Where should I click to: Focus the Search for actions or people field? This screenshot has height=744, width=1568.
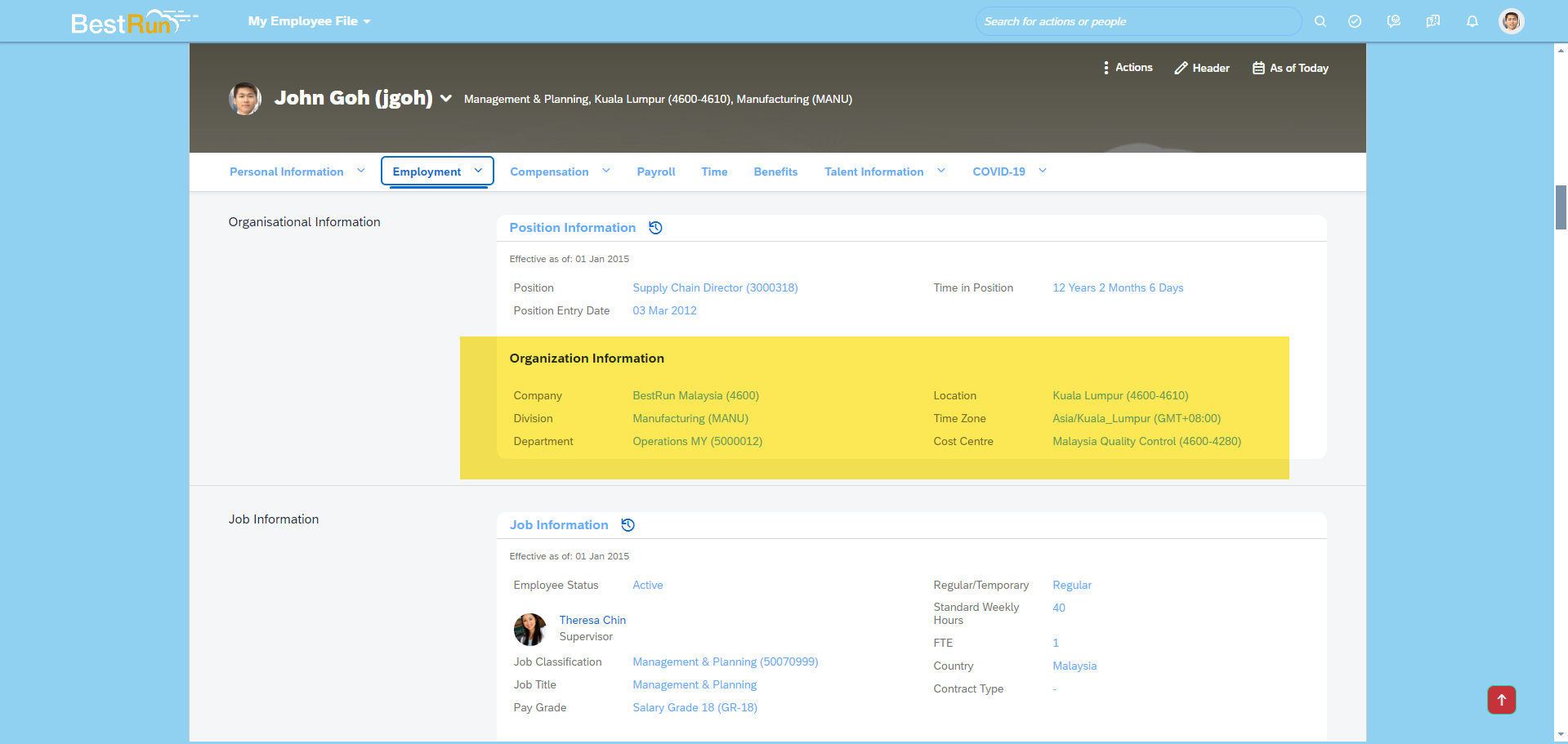(x=1138, y=21)
